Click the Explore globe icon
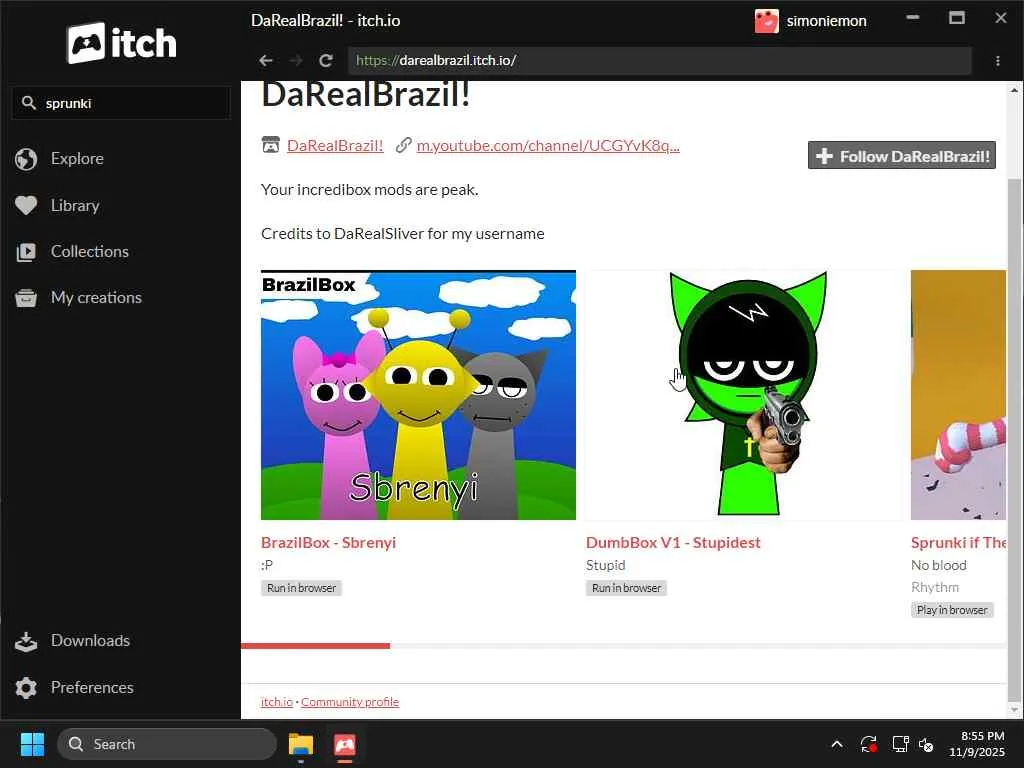 coord(26,159)
